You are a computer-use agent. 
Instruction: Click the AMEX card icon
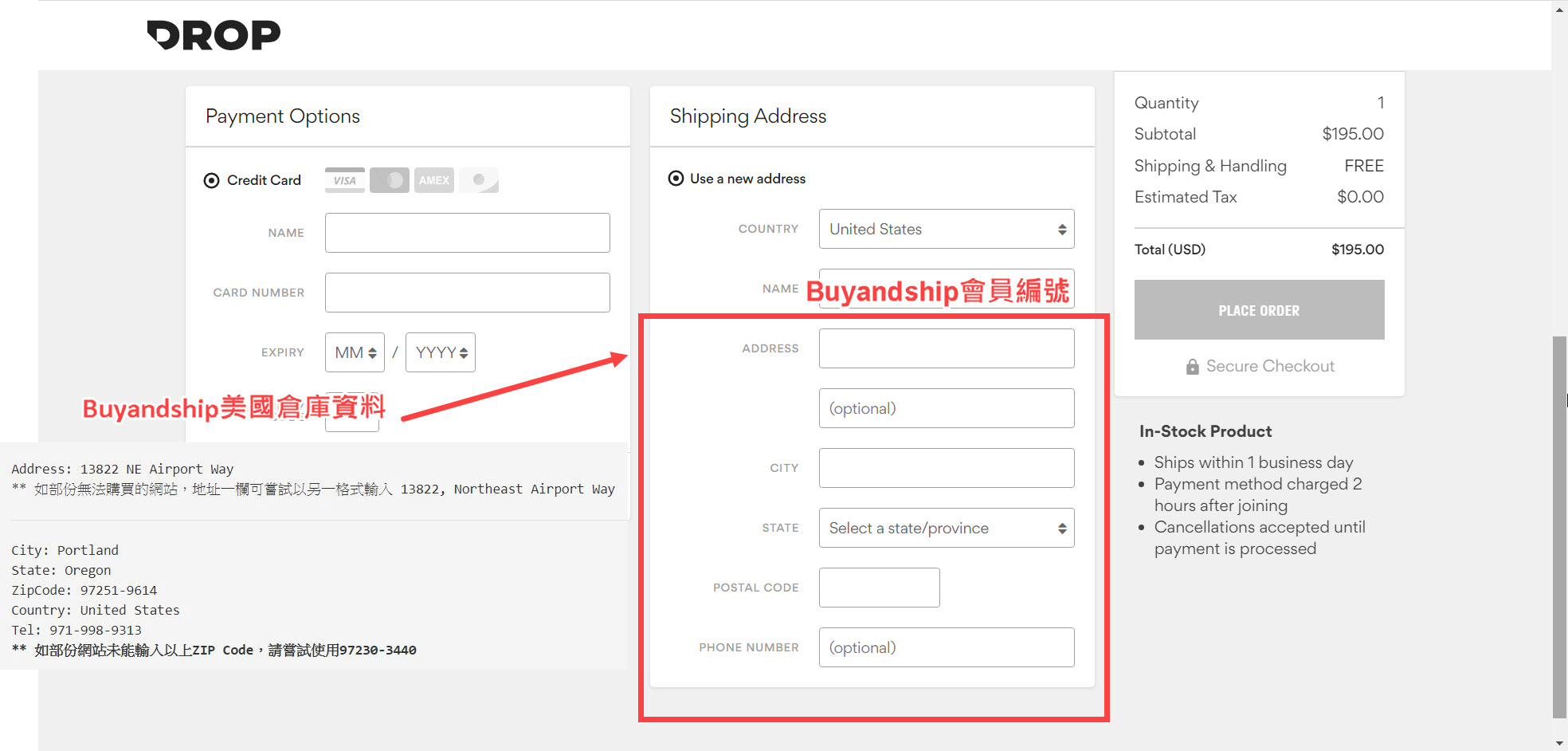coord(433,180)
